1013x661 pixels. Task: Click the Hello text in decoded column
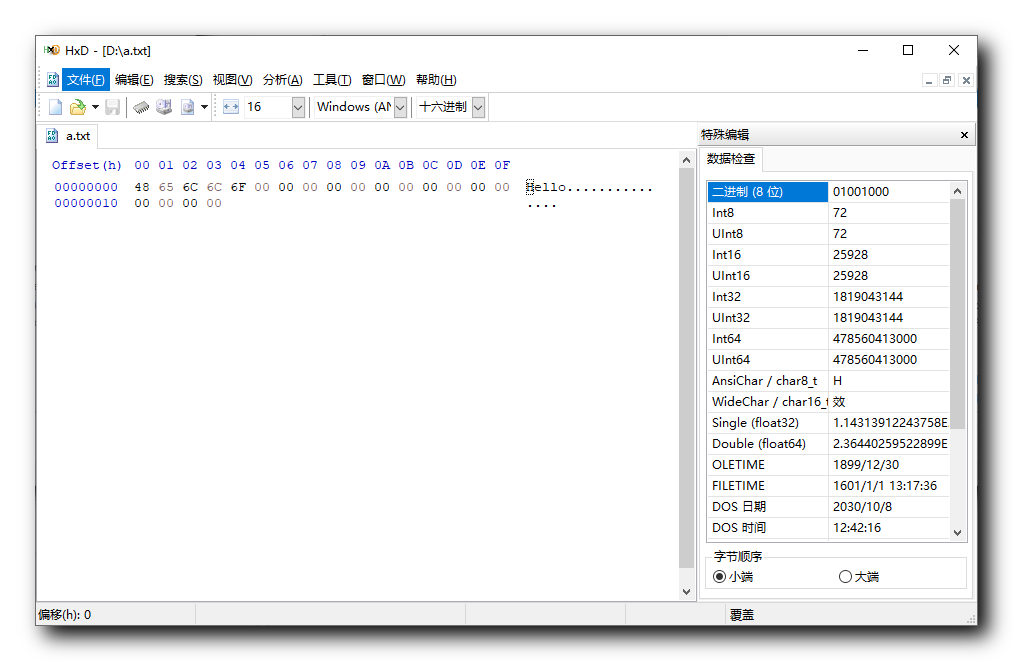546,187
